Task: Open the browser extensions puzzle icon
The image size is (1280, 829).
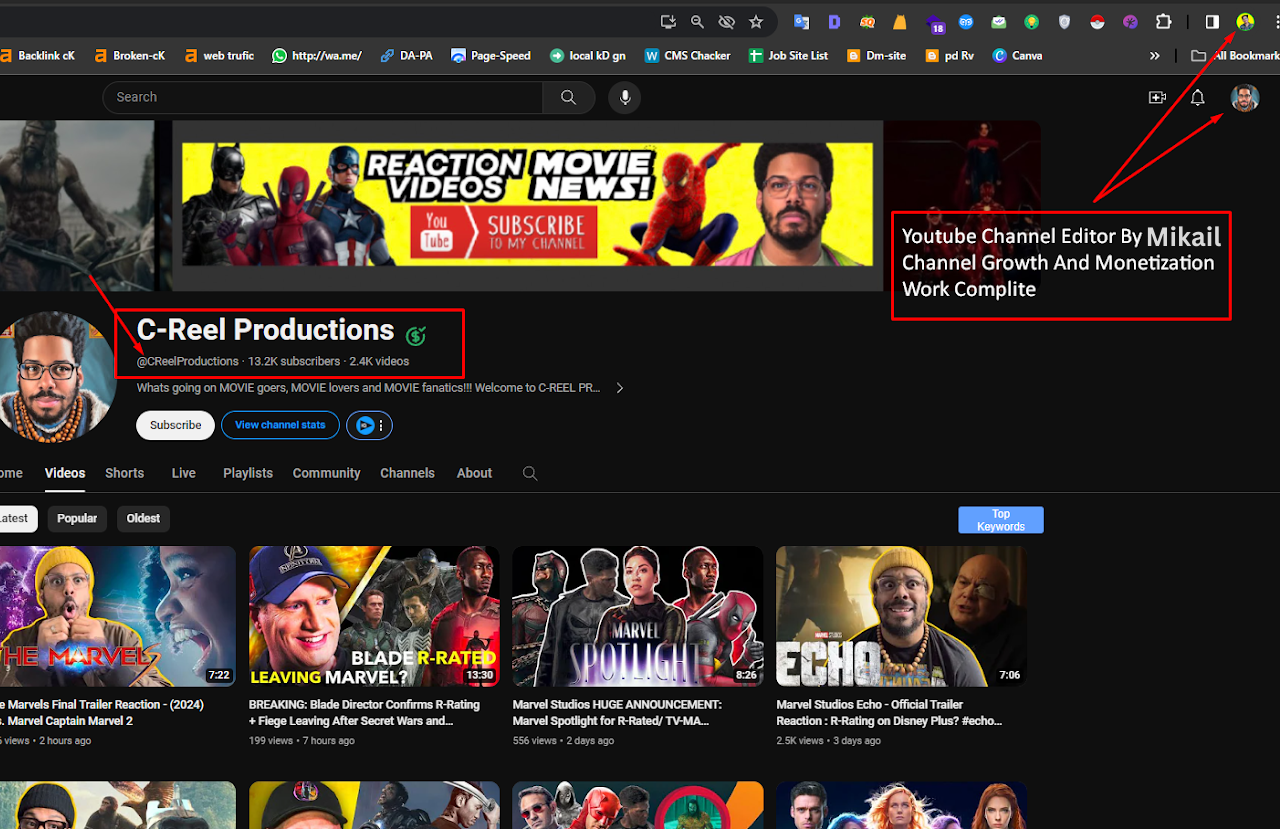Action: pos(1163,22)
